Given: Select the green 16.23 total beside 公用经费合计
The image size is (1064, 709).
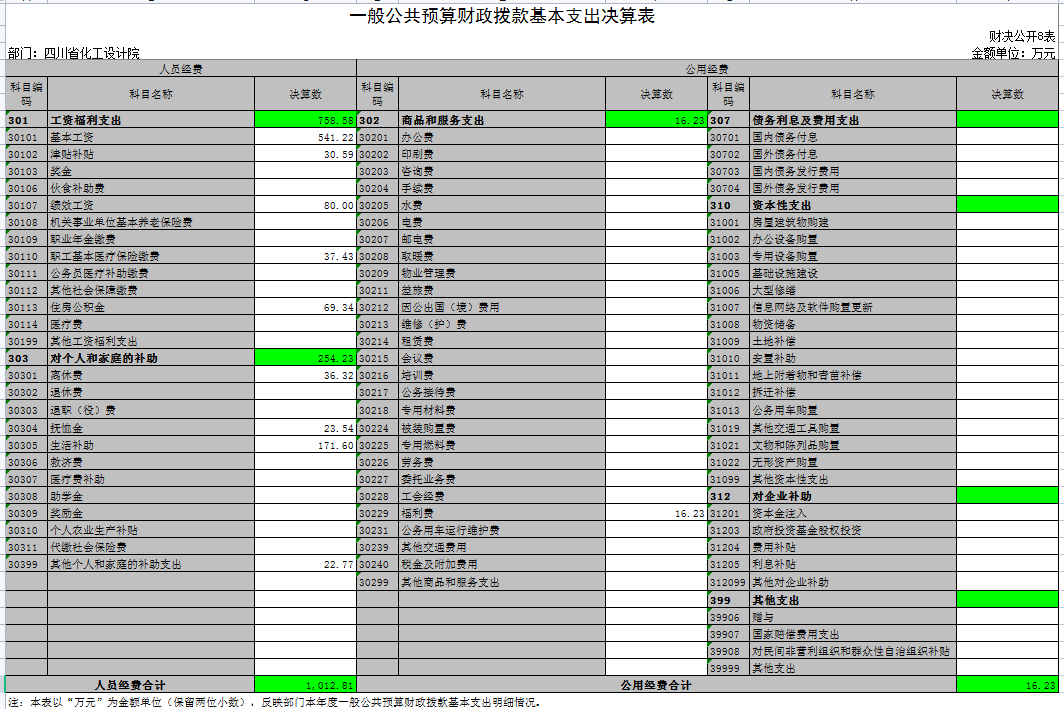Looking at the screenshot, I should point(1007,685).
